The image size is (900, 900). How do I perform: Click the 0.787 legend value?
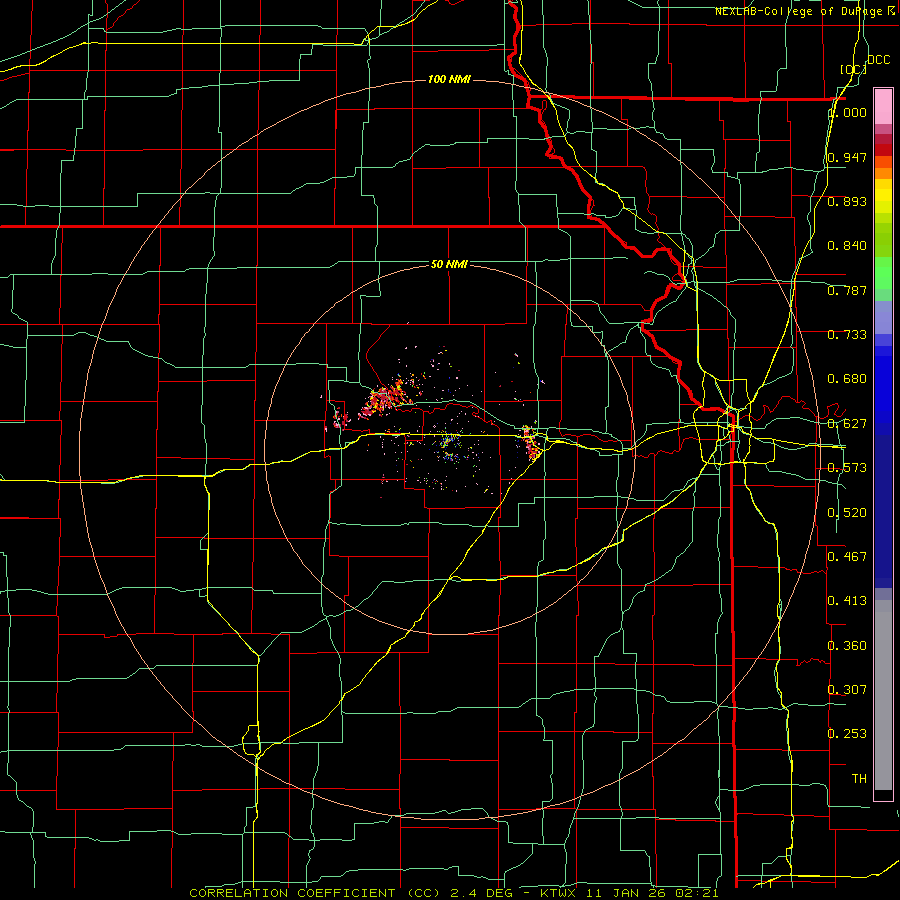[x=847, y=290]
